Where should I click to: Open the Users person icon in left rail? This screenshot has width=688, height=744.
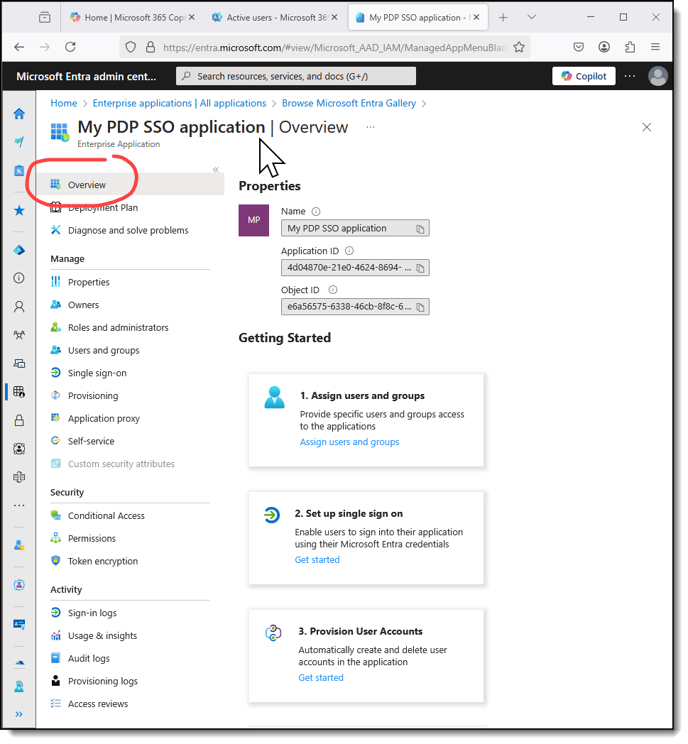pyautogui.click(x=19, y=307)
